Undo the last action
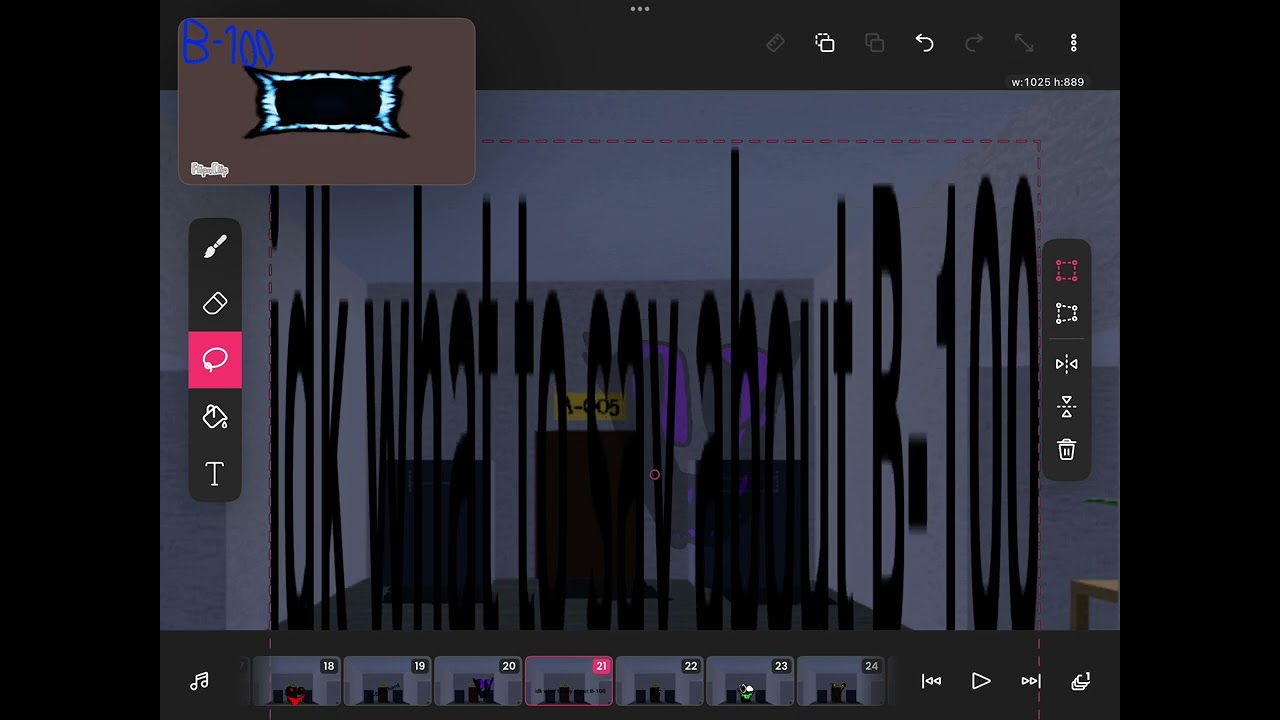This screenshot has width=1280, height=720. (924, 43)
